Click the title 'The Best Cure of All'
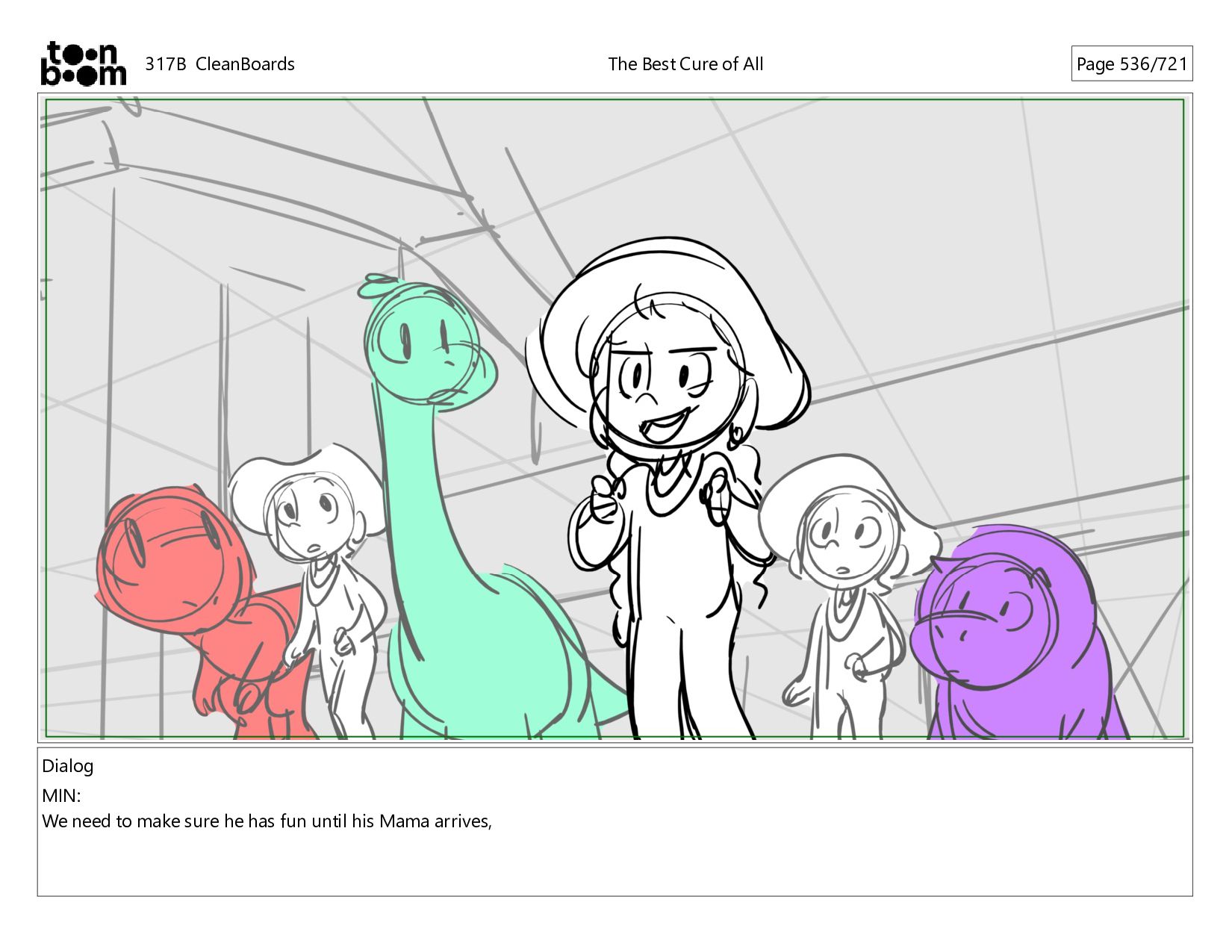The height and width of the screenshot is (952, 1232). (685, 64)
